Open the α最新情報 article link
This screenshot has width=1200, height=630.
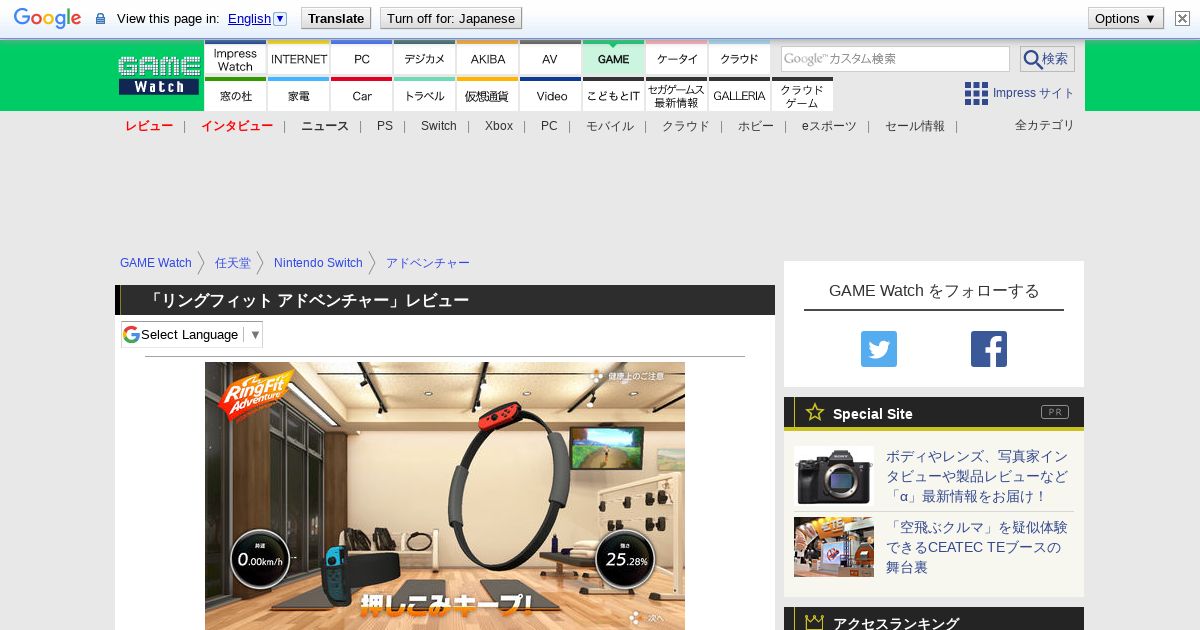tap(977, 476)
